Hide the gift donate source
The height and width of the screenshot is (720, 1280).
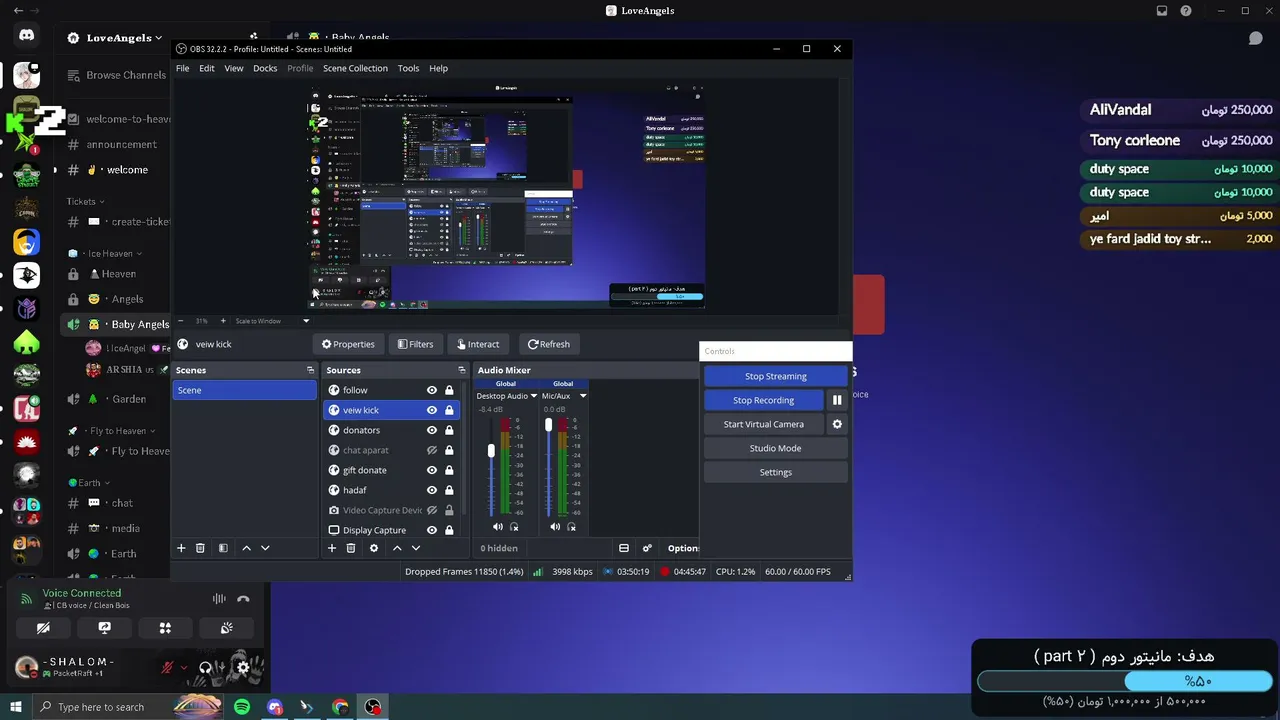coord(432,470)
